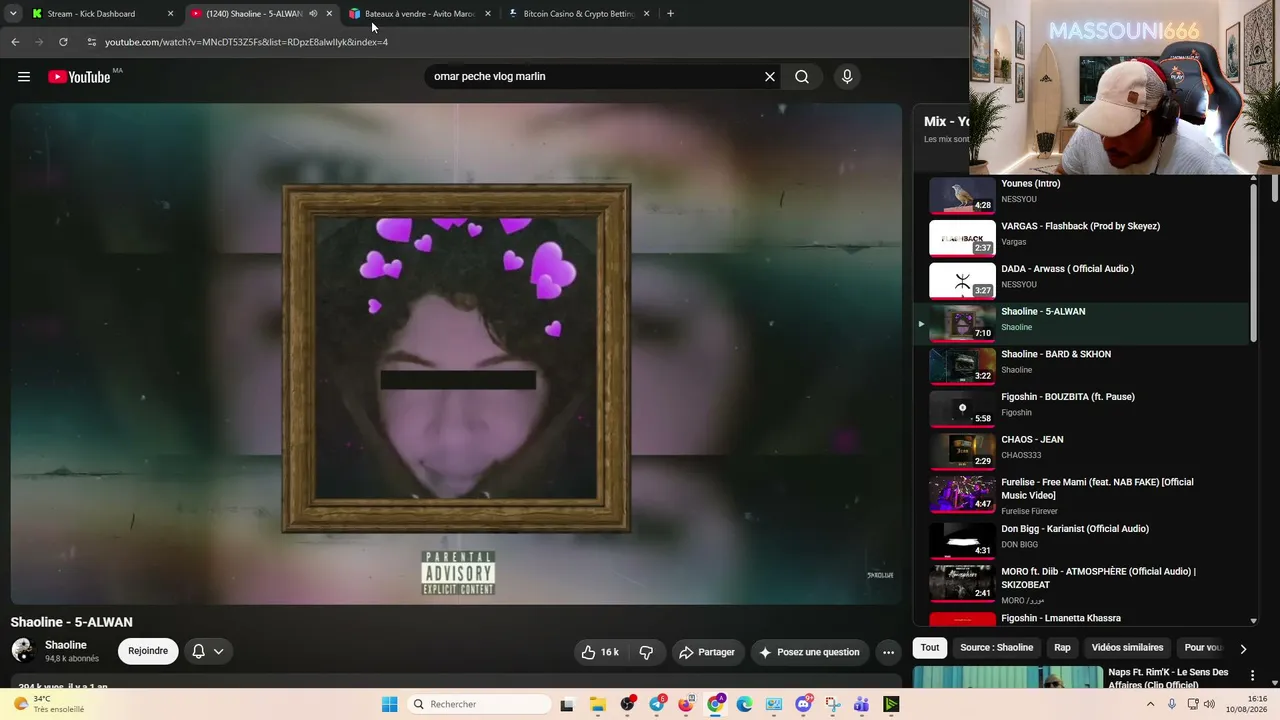1280x720 pixels.
Task: Launch OBS Studio from the taskbar
Action: pos(627,704)
